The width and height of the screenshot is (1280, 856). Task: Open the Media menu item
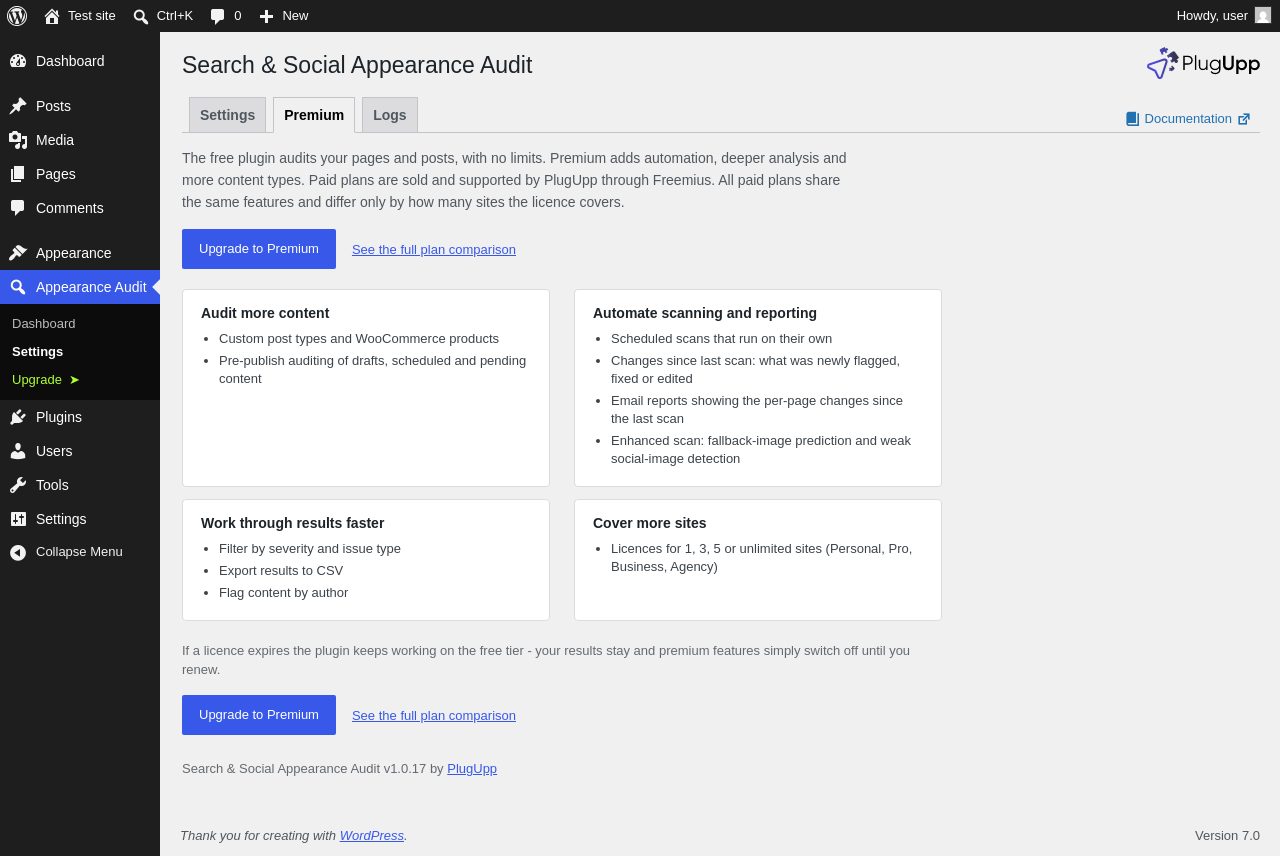pyautogui.click(x=80, y=140)
